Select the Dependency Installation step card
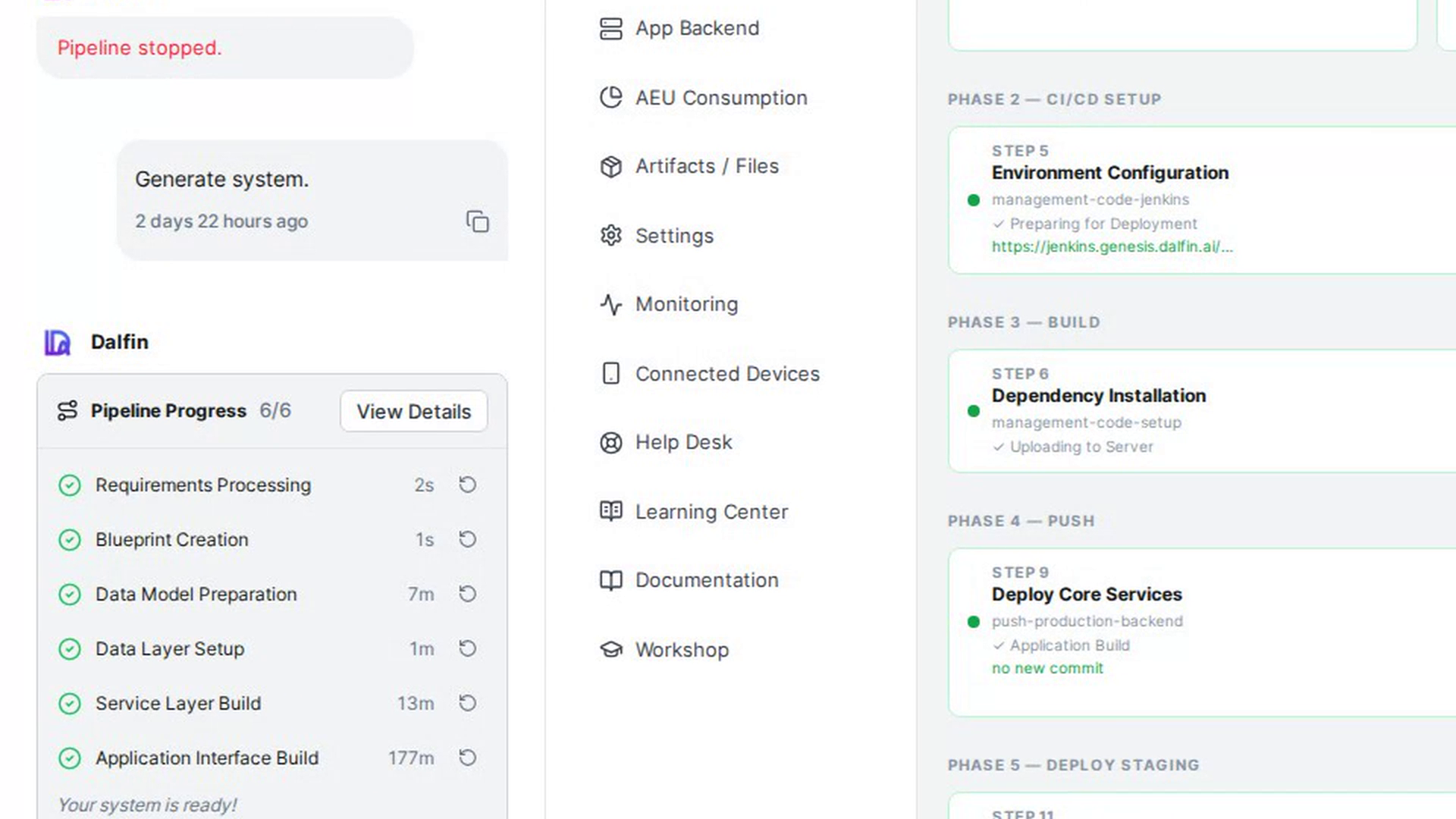The image size is (1456, 819). 1202,411
